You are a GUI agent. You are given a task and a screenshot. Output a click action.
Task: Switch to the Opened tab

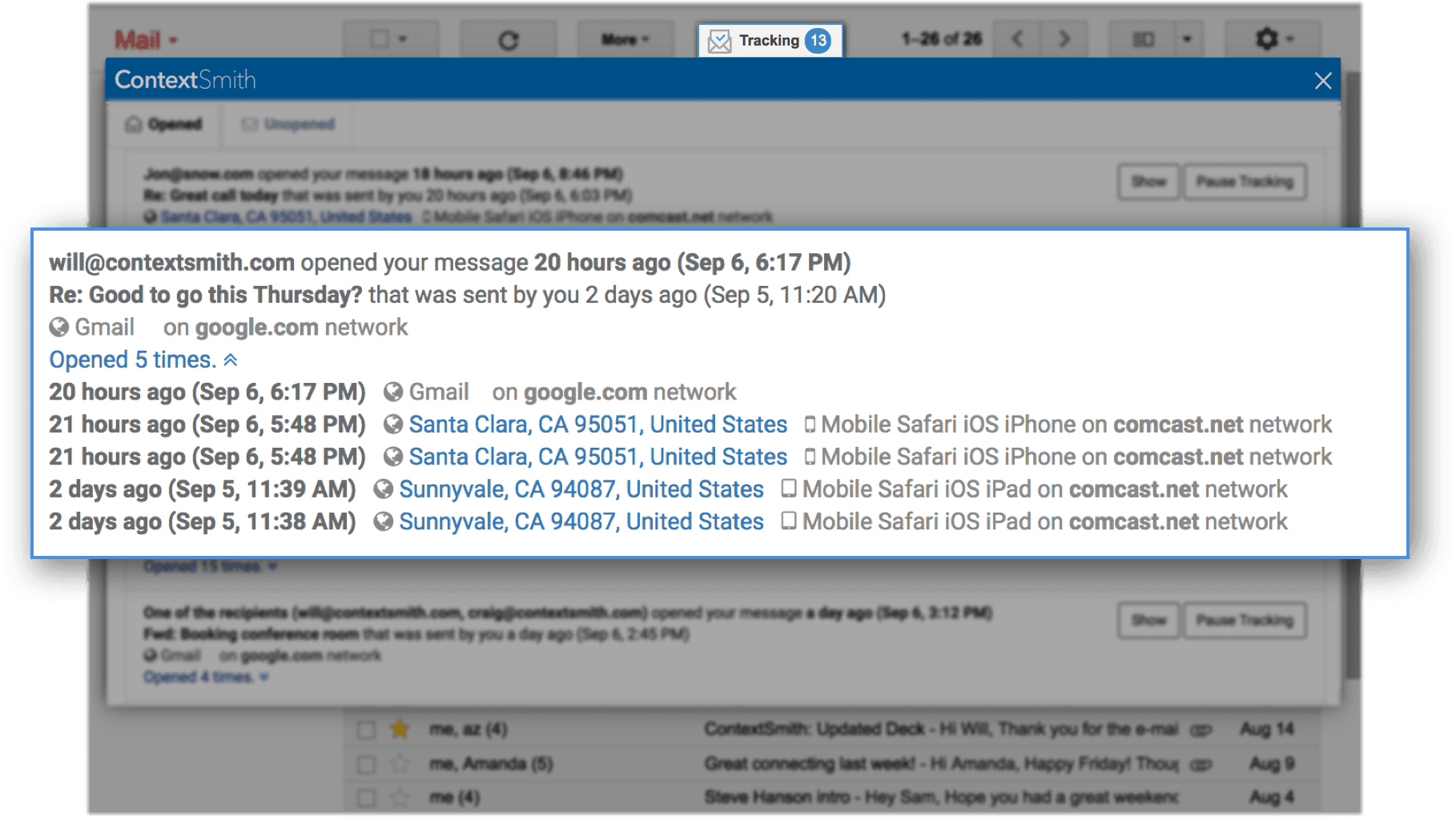(x=164, y=124)
